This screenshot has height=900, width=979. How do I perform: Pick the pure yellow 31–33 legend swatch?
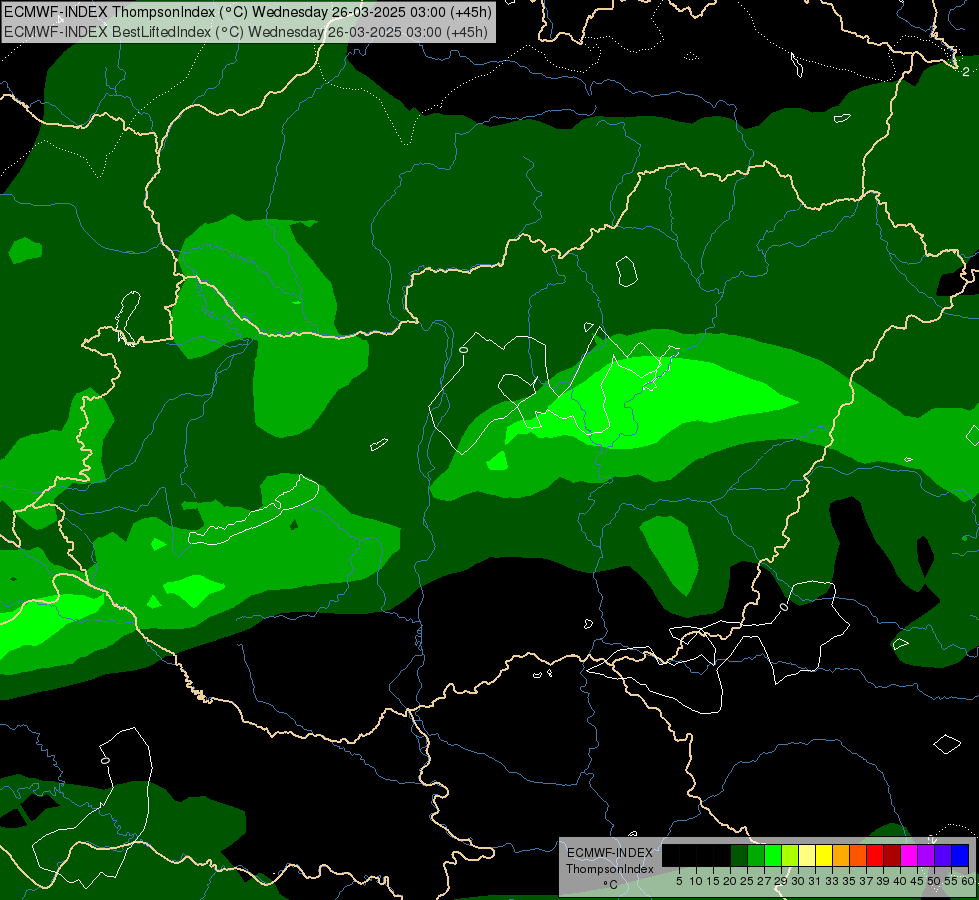click(x=824, y=855)
